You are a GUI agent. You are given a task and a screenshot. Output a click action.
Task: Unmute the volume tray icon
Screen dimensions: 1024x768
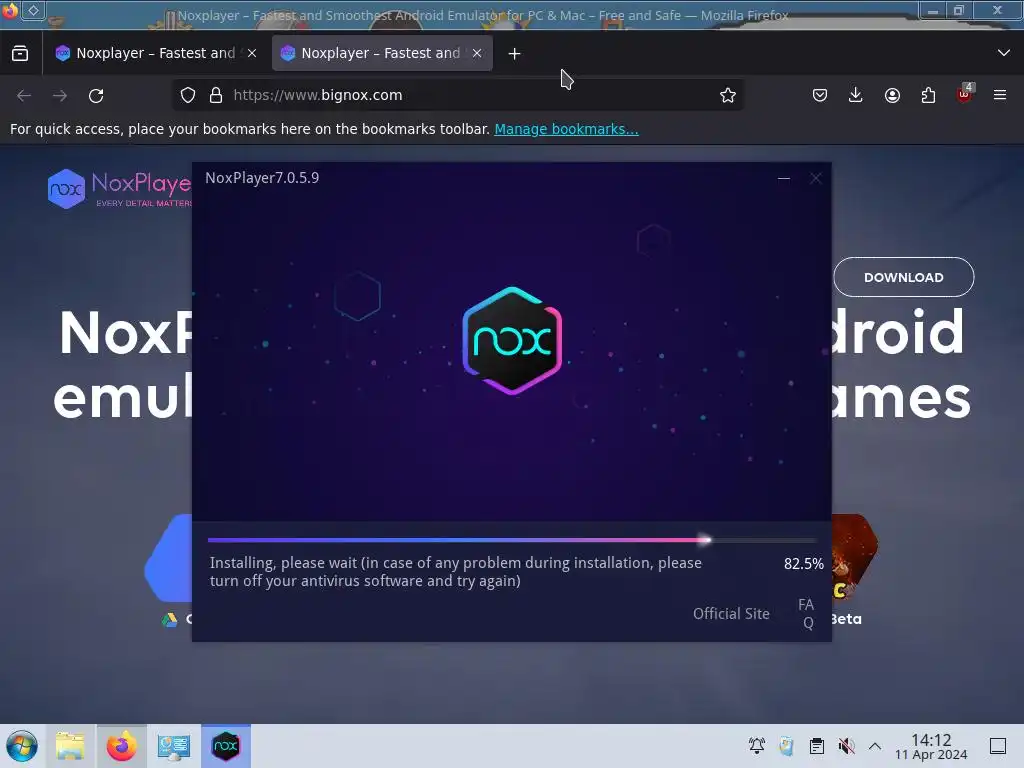click(x=846, y=746)
